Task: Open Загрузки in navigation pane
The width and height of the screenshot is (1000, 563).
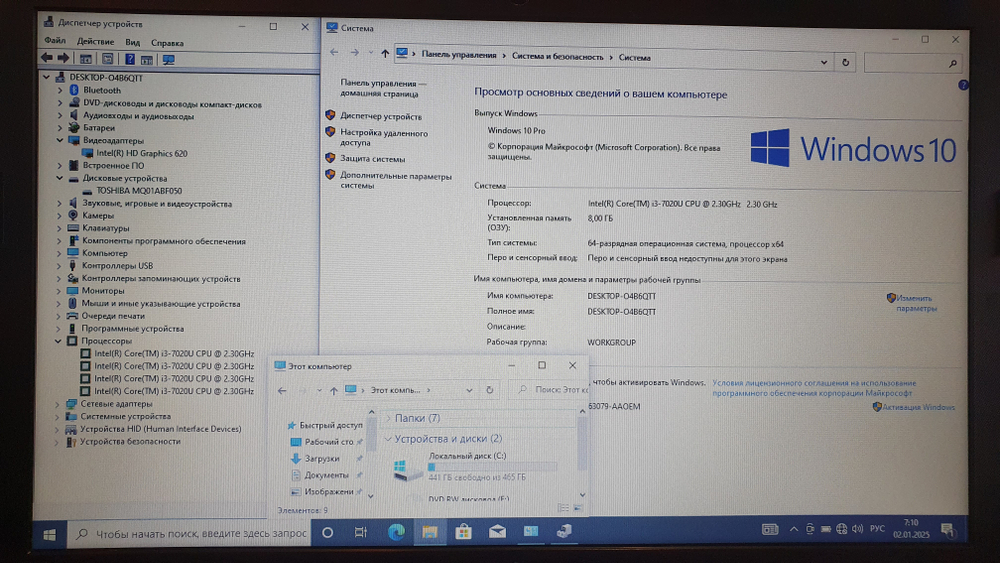Action: pyautogui.click(x=321, y=458)
